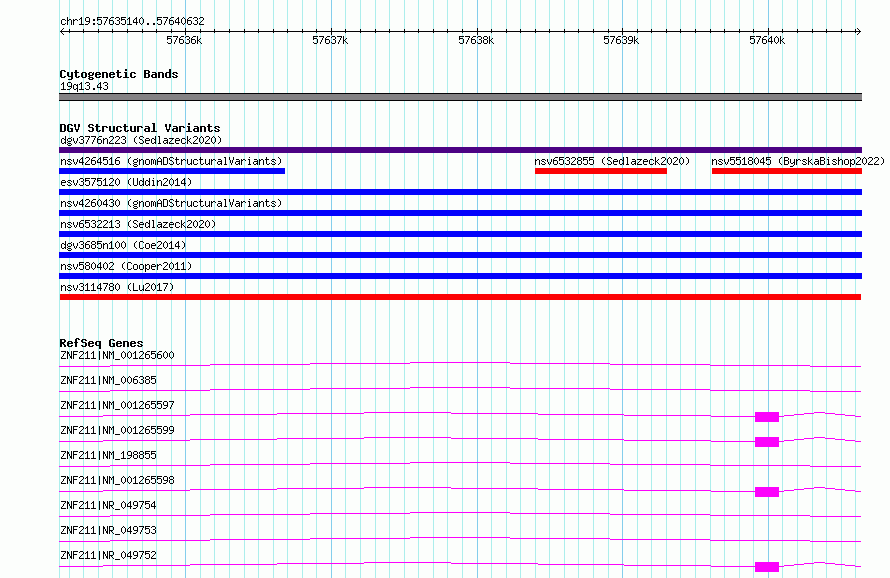Select the blue dgv3685n100 variant bar
The width and height of the screenshot is (890, 578).
(x=460, y=255)
